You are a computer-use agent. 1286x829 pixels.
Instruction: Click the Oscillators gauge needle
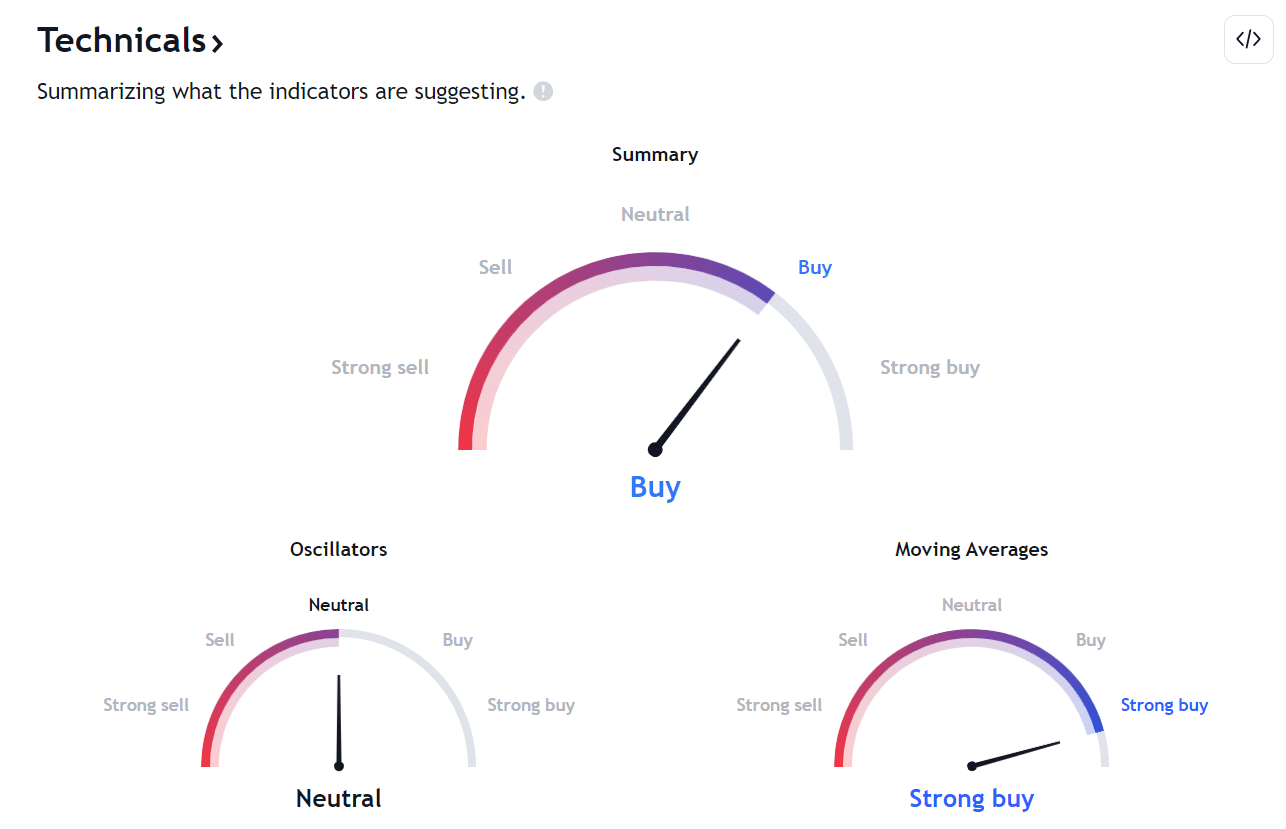339,720
